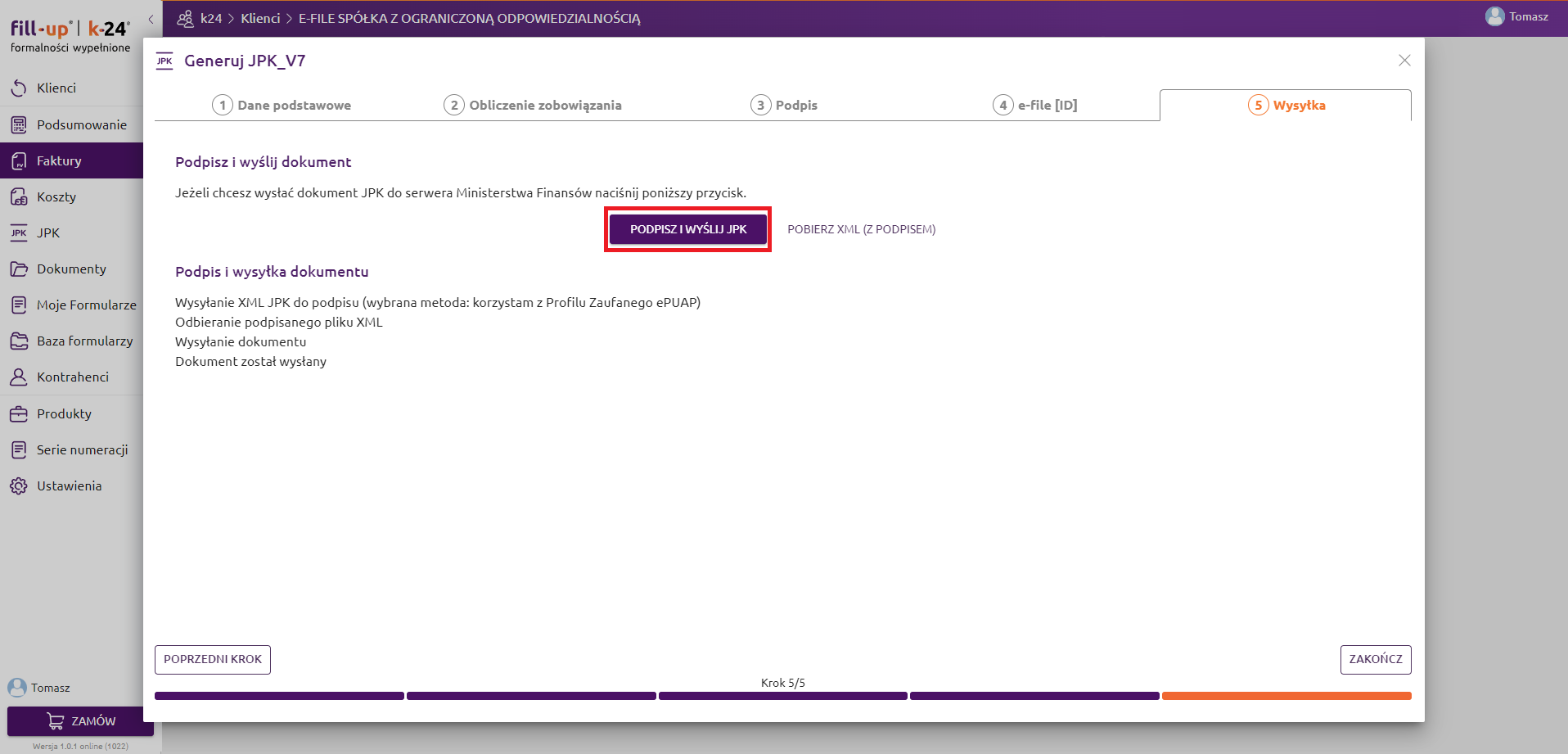Click Klienci in the breadcrumb path
Image resolution: width=1568 pixels, height=754 pixels.
(260, 19)
